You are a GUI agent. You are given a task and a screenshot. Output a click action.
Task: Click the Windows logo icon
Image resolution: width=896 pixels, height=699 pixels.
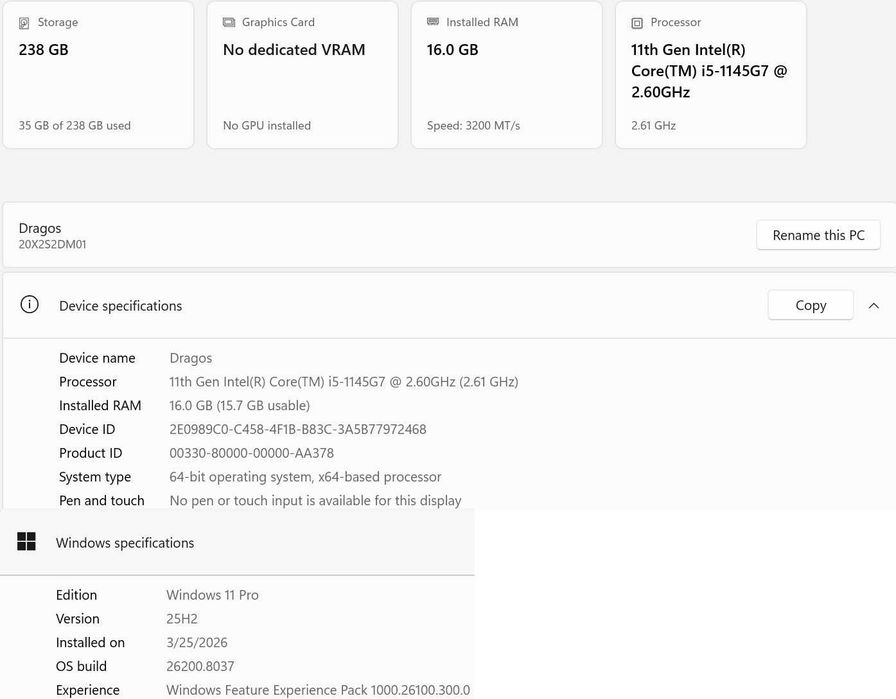click(x=26, y=541)
